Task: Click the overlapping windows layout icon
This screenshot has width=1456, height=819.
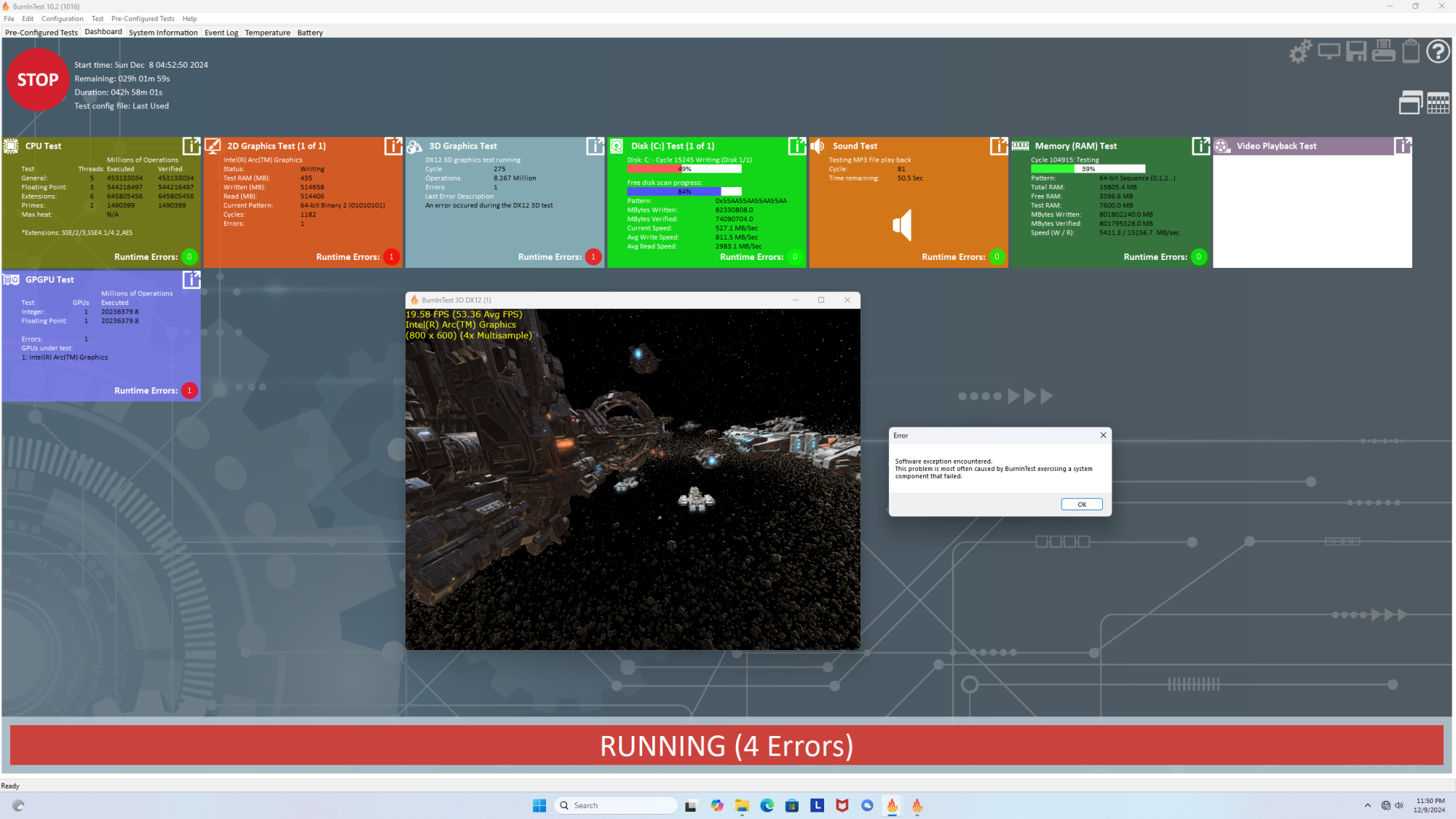Action: tap(1411, 103)
